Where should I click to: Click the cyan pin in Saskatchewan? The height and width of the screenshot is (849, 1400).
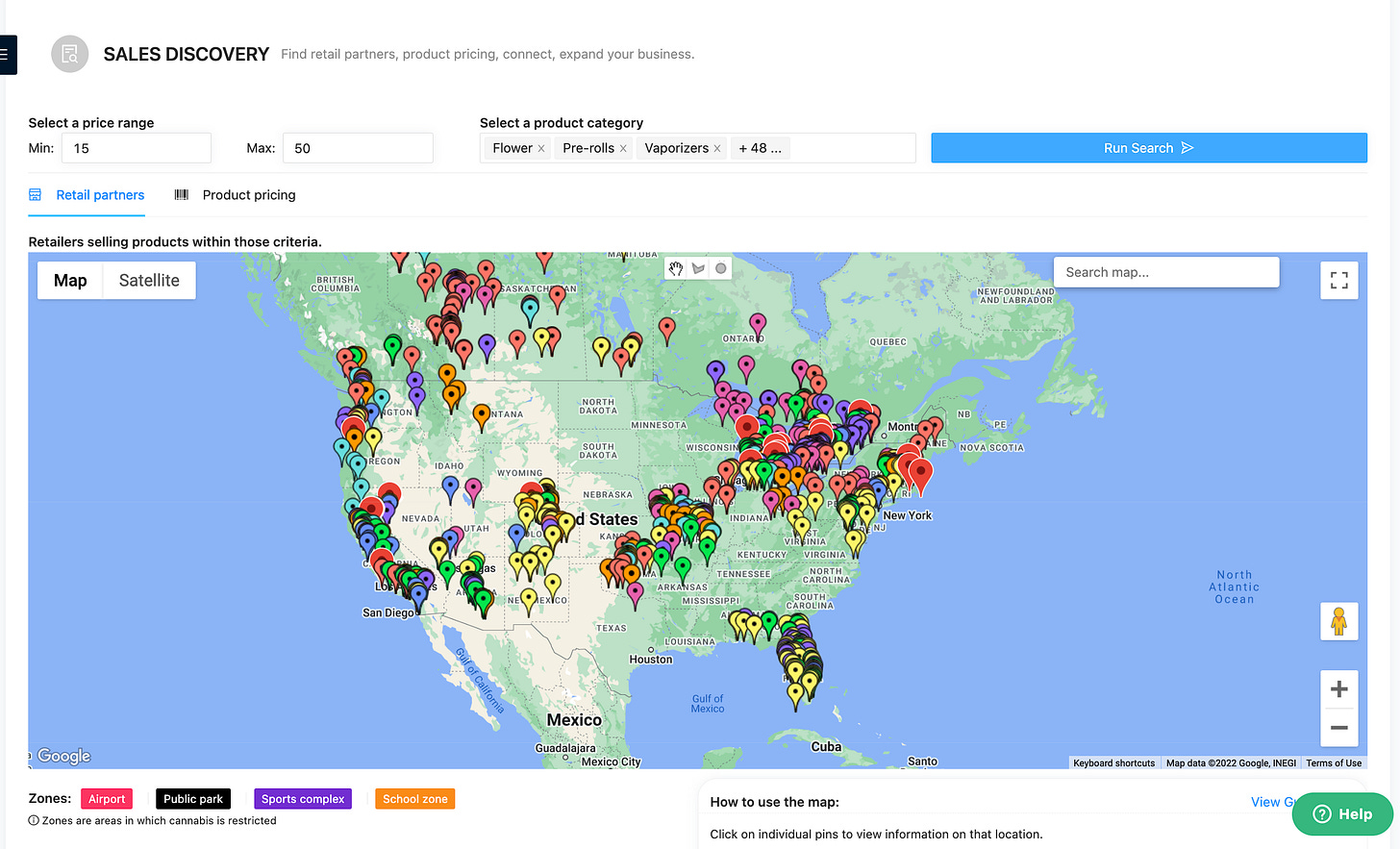coord(530,310)
